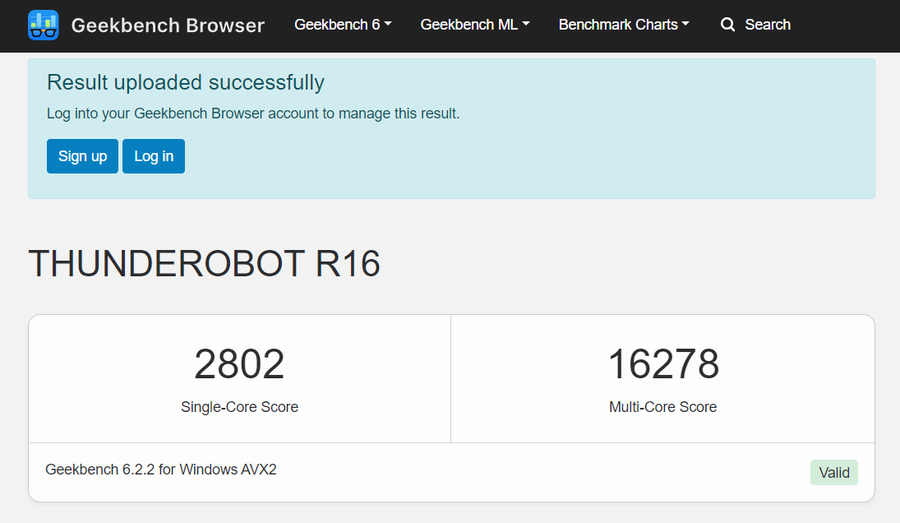Open the Geekbench Browser home link text
This screenshot has height=523, width=900.
pyautogui.click(x=168, y=25)
